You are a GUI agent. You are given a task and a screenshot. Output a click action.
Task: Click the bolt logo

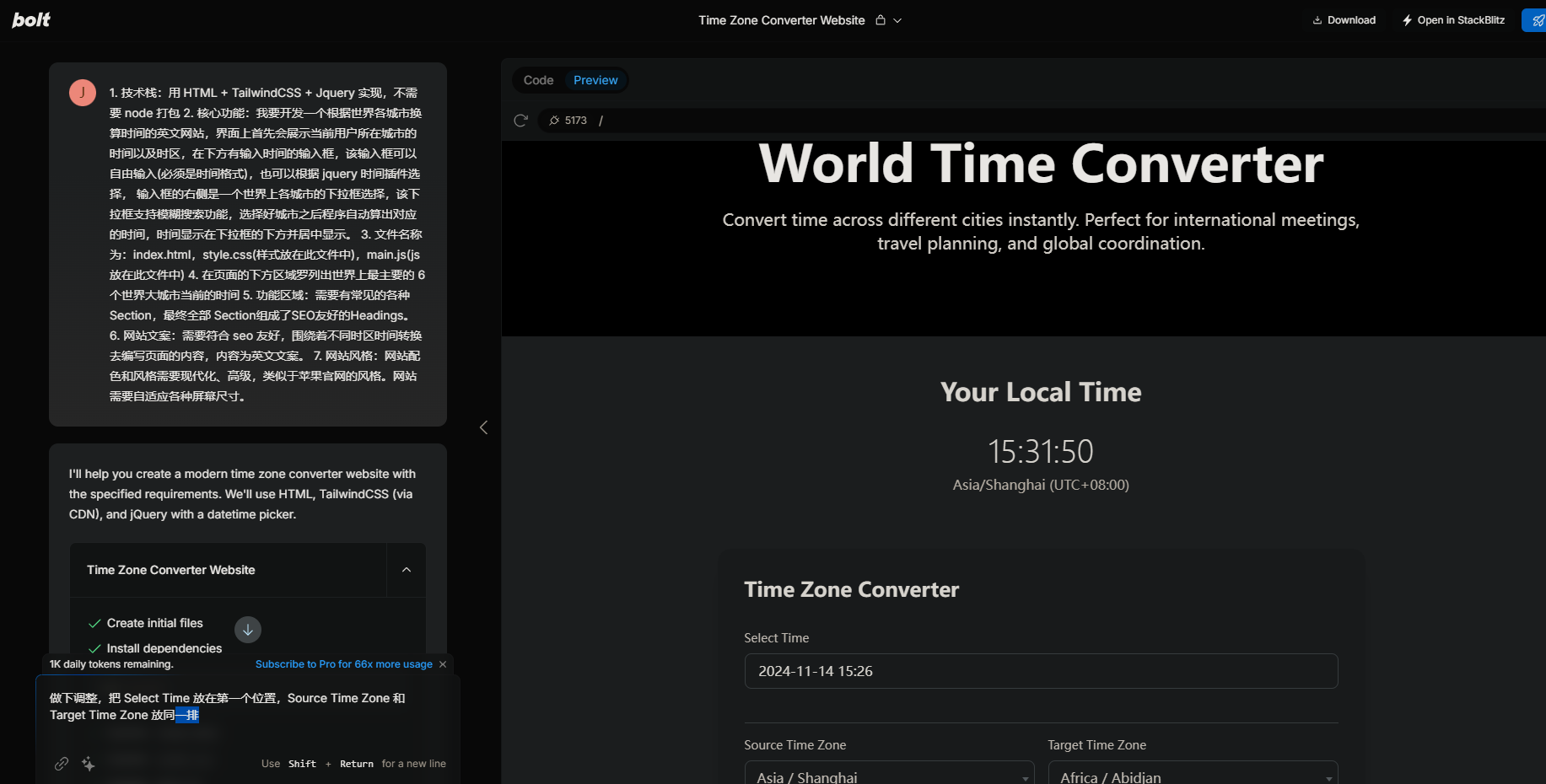[31, 19]
